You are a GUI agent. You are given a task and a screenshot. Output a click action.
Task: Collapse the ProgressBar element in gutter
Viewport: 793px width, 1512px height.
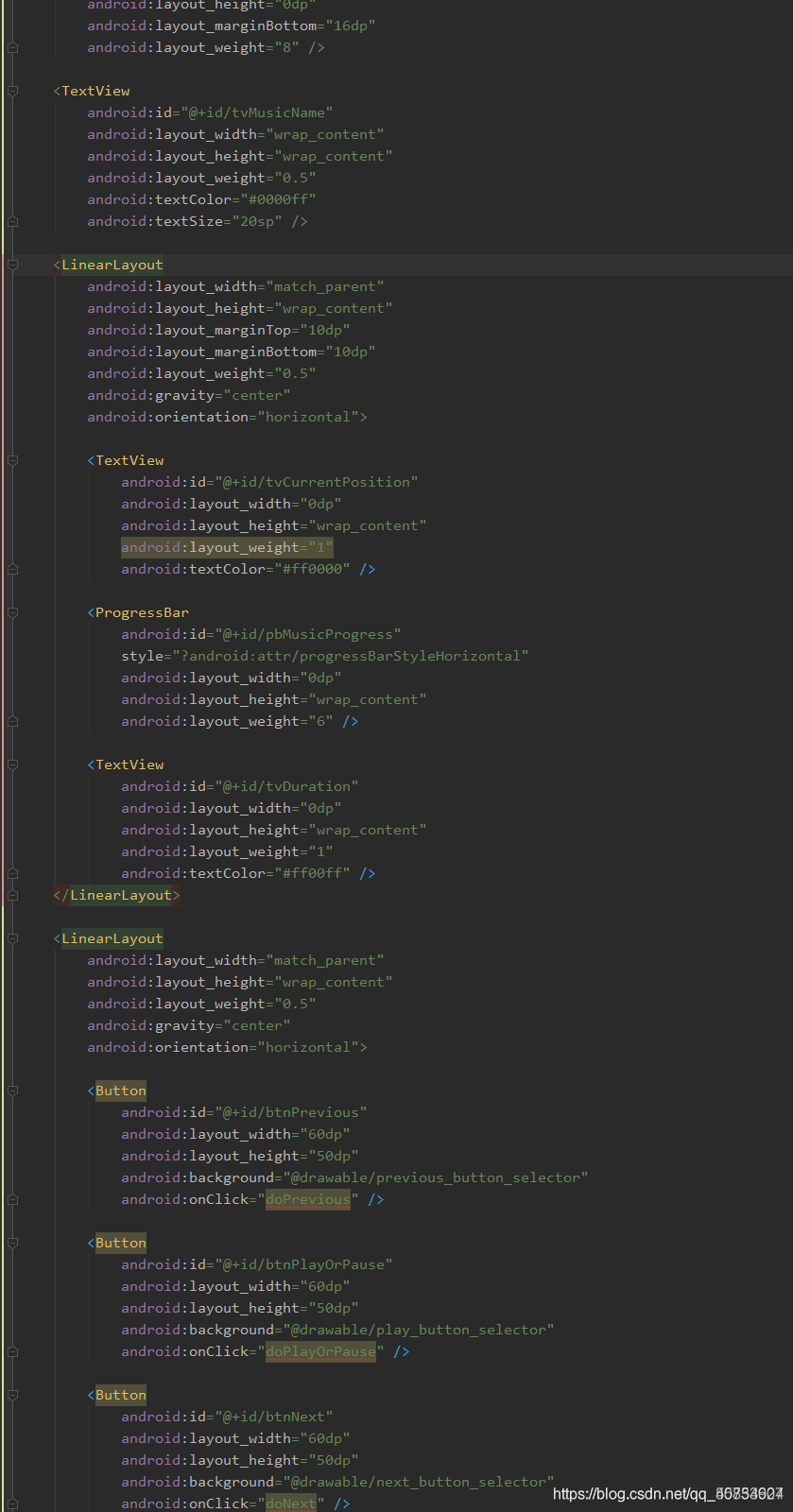click(x=12, y=612)
